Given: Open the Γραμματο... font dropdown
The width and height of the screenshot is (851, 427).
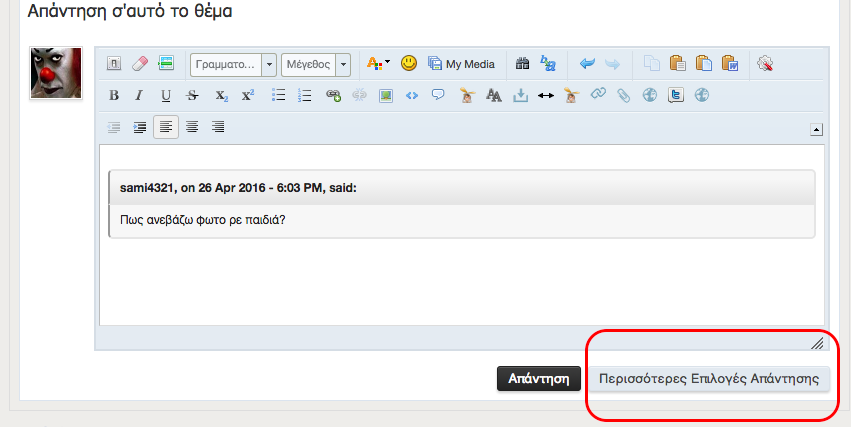Looking at the screenshot, I should [x=233, y=65].
